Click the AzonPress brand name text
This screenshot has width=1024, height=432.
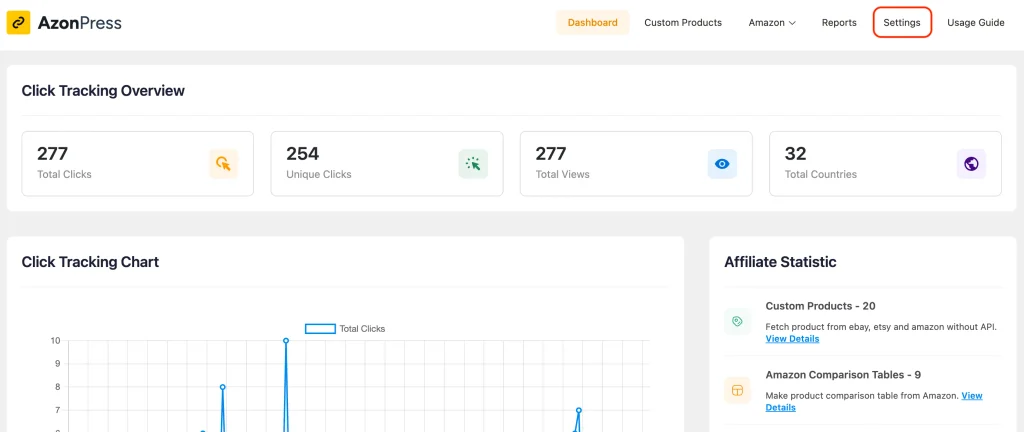click(x=80, y=23)
